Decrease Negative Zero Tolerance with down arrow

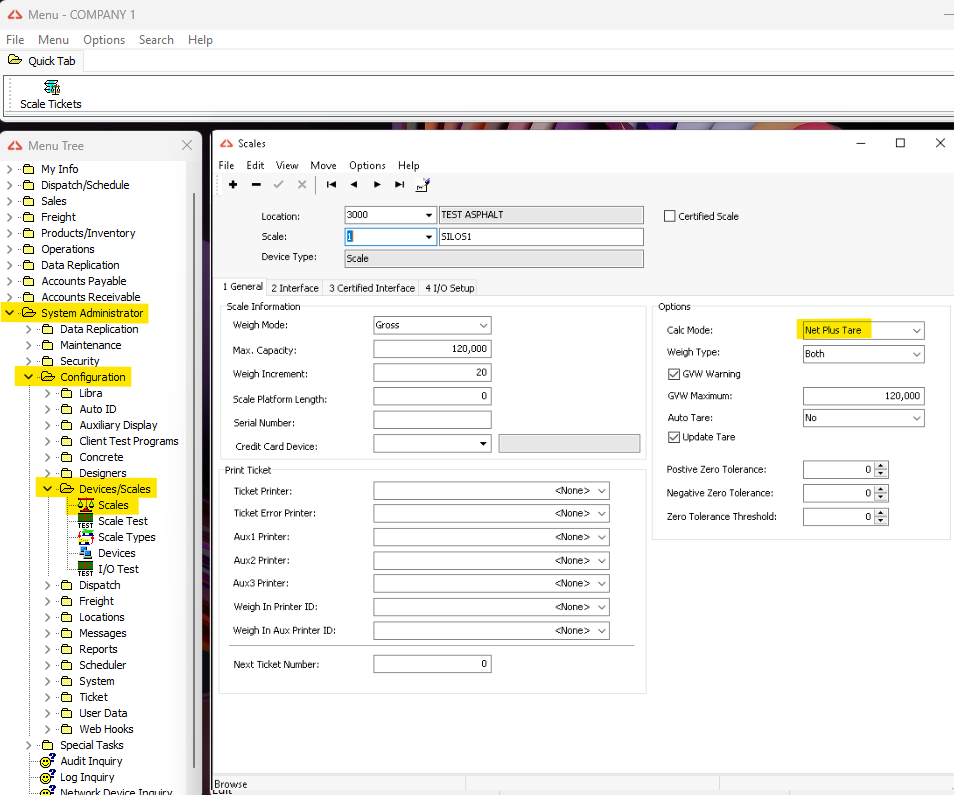pos(881,497)
